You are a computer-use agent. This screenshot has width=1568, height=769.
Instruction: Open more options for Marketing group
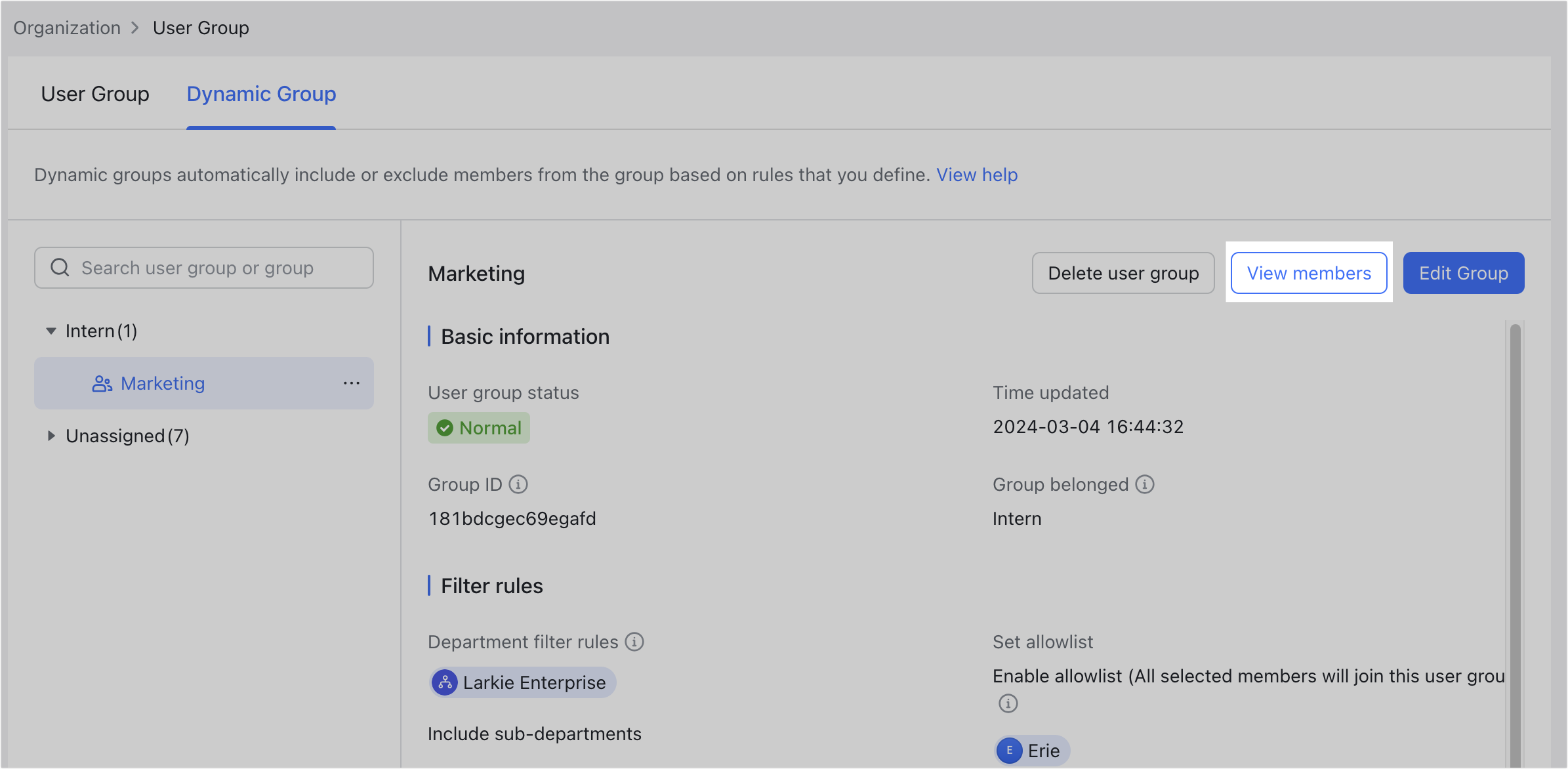point(352,383)
